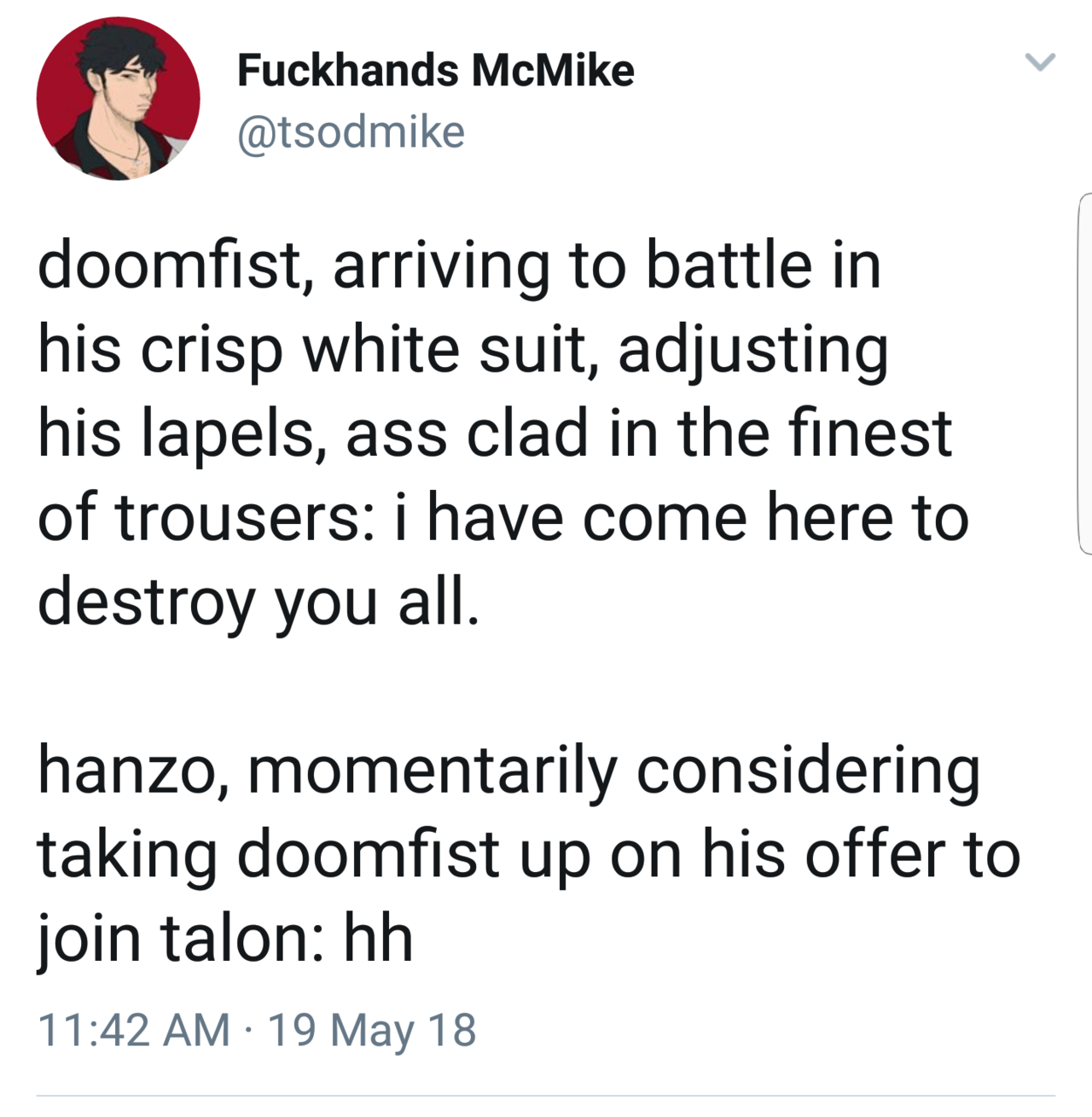This screenshot has height=1117, width=1092.
Task: Click the @tsodmike handle
Action: point(351,132)
